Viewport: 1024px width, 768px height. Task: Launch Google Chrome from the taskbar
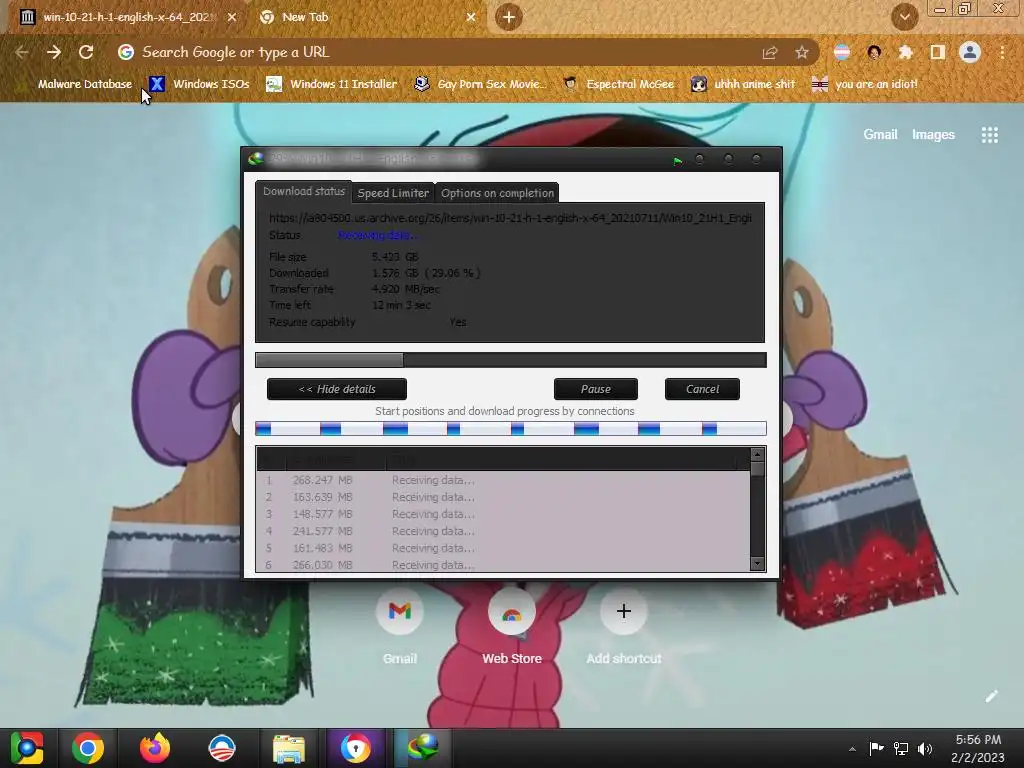(88, 748)
